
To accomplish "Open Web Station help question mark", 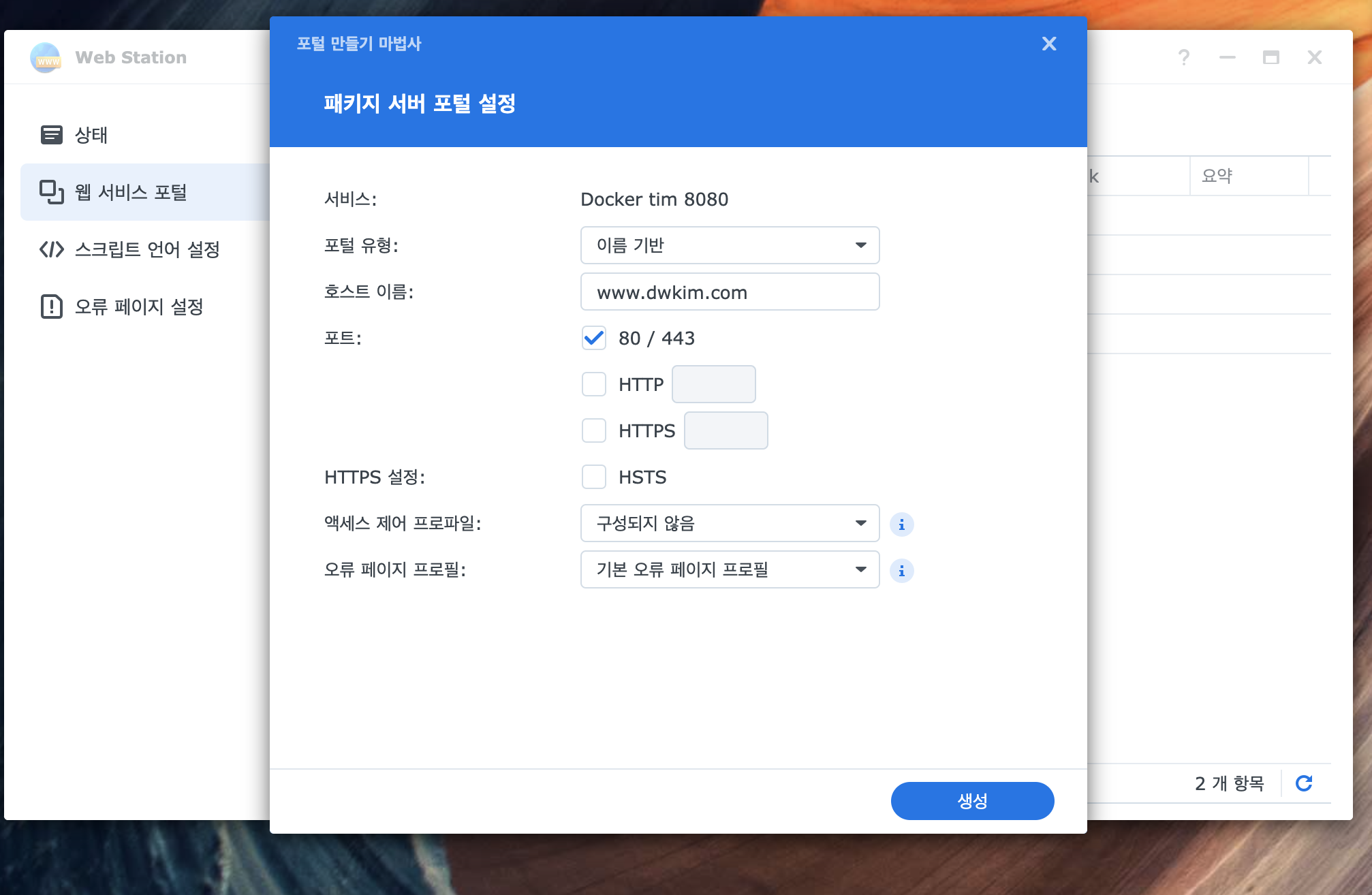I will 1184,58.
